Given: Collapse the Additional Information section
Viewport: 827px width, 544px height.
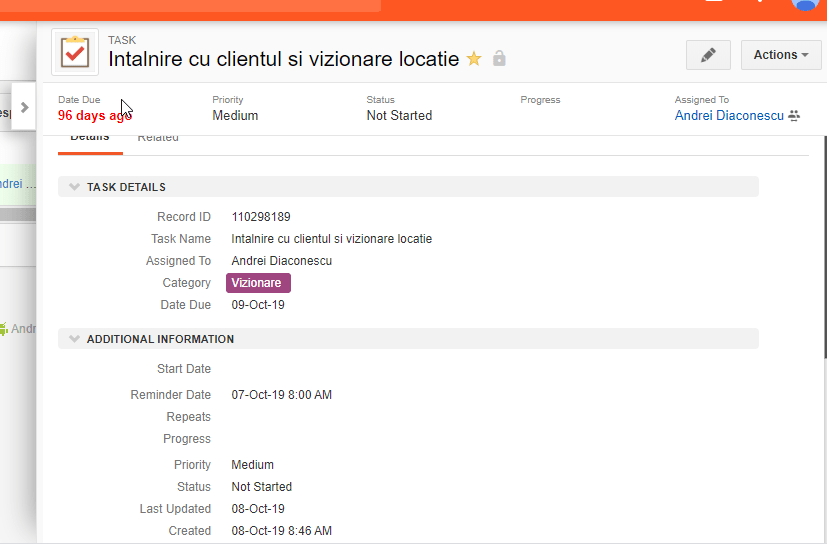Looking at the screenshot, I should [75, 339].
